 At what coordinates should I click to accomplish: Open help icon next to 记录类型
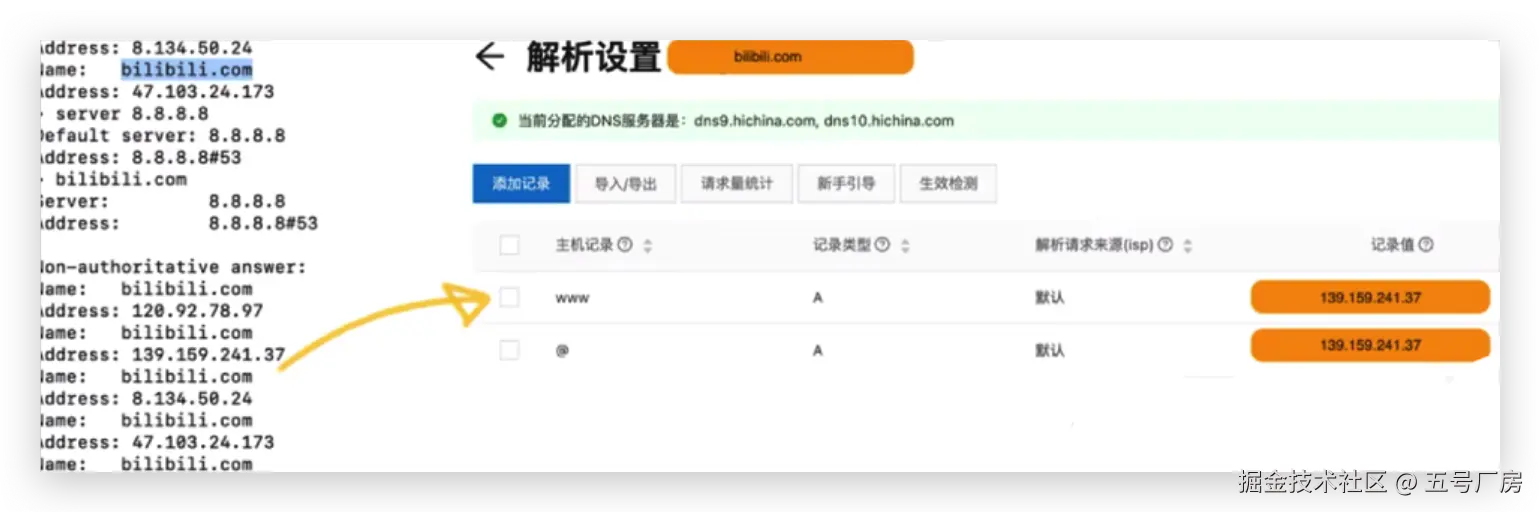(x=882, y=245)
